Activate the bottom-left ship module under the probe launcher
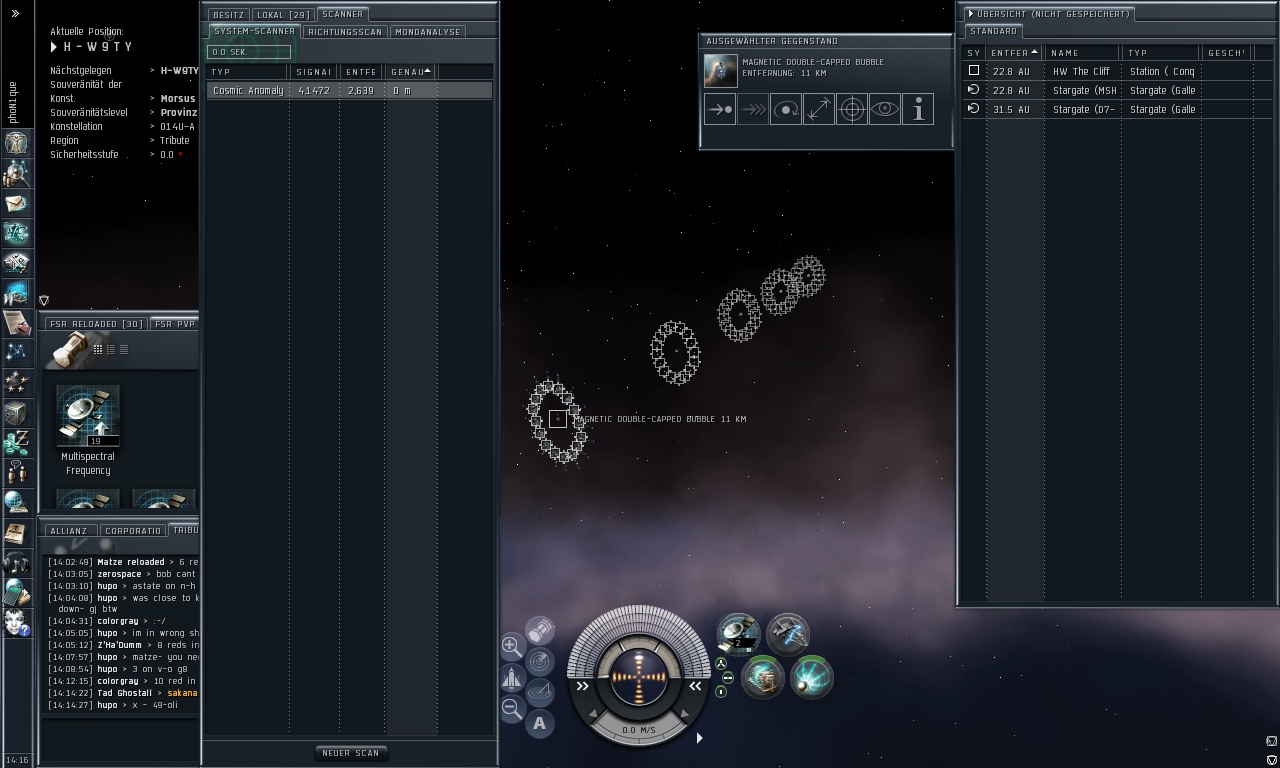This screenshot has height=768, width=1280. [x=762, y=677]
